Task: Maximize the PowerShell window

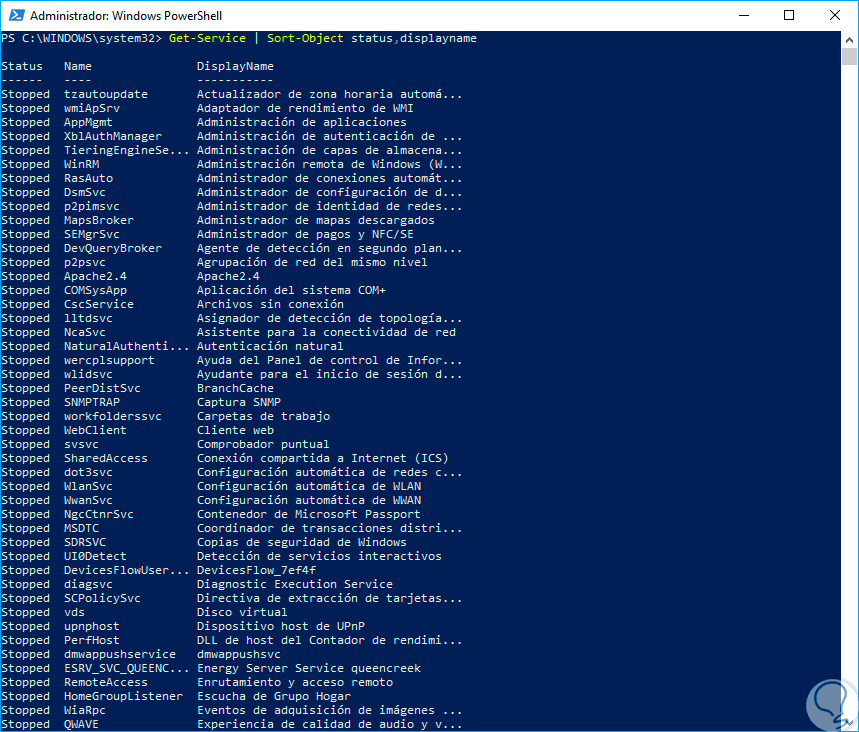Action: [789, 15]
